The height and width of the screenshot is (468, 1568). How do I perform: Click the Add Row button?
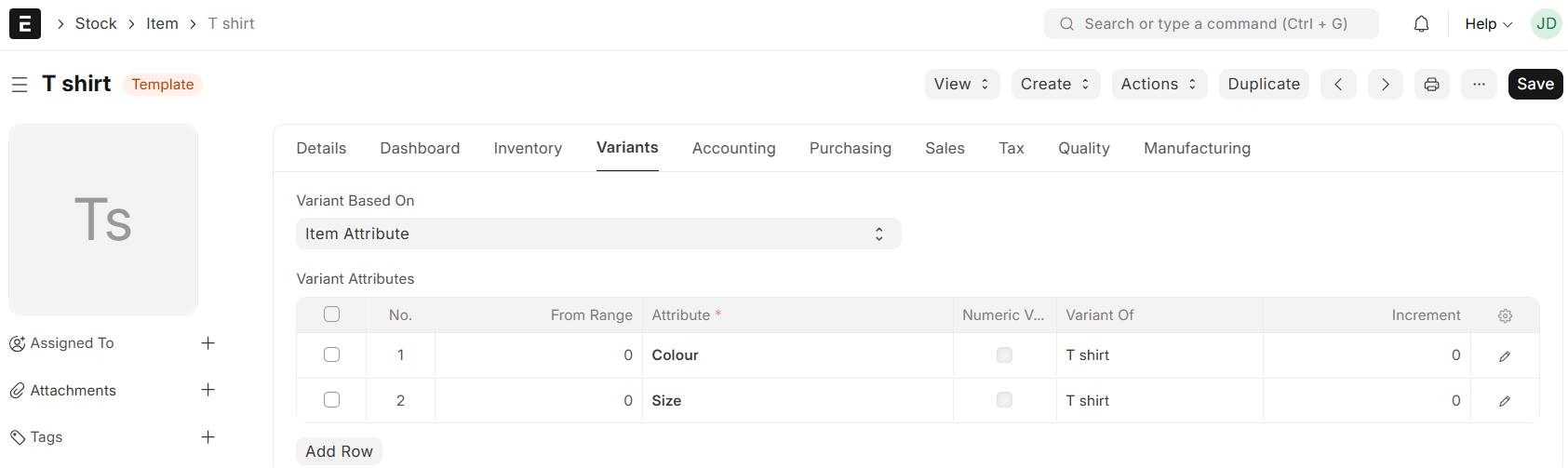pos(339,451)
